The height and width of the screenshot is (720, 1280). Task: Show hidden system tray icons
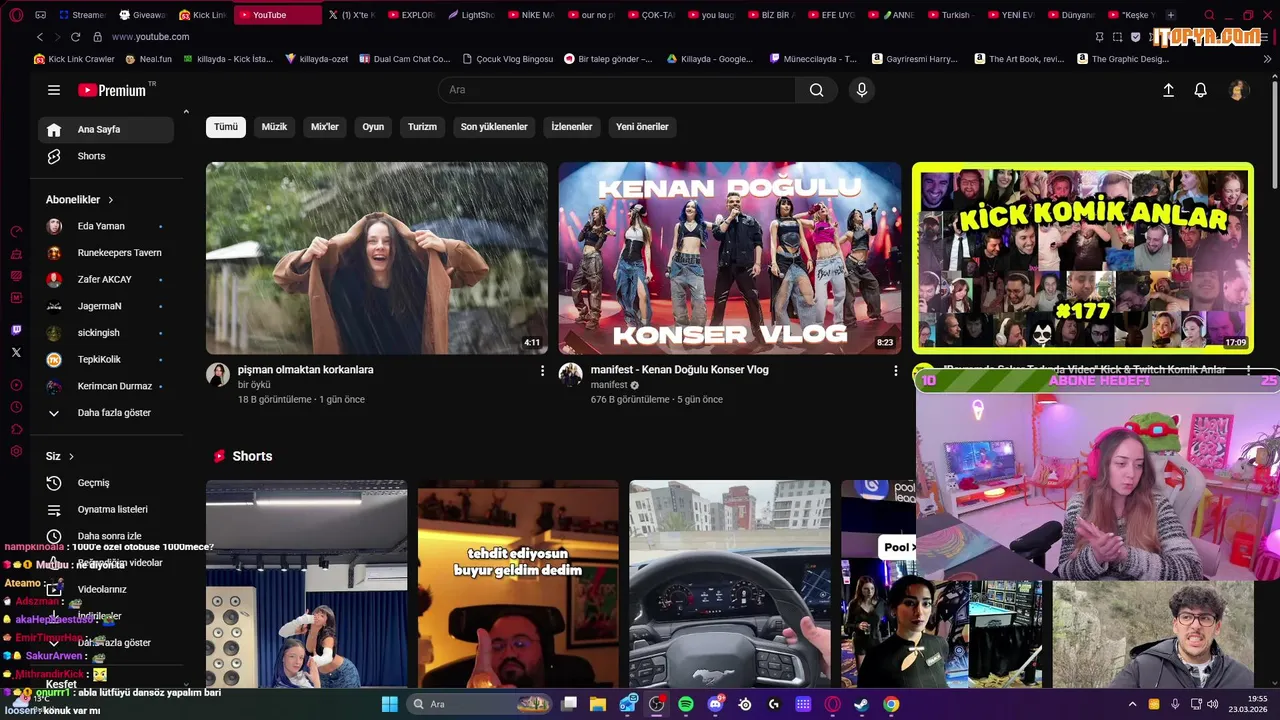pos(1132,704)
